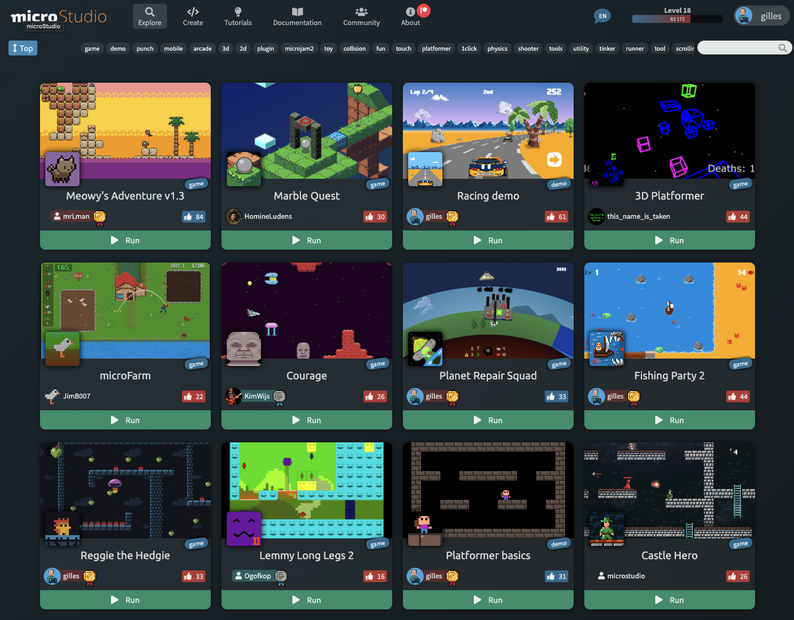Click the Level 18 progress bar
The image size is (794, 620).
(x=677, y=19)
